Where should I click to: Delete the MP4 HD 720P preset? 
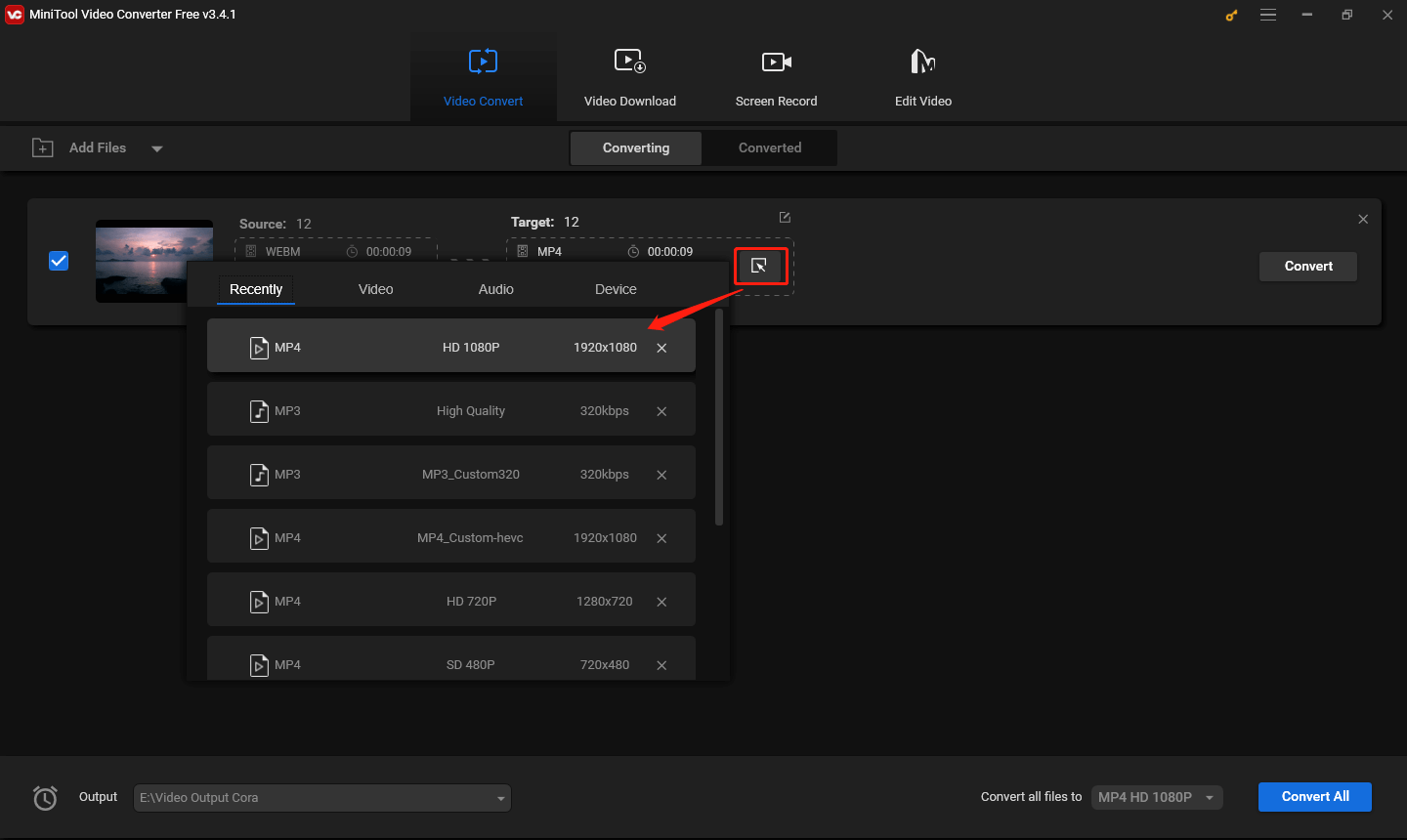point(661,602)
